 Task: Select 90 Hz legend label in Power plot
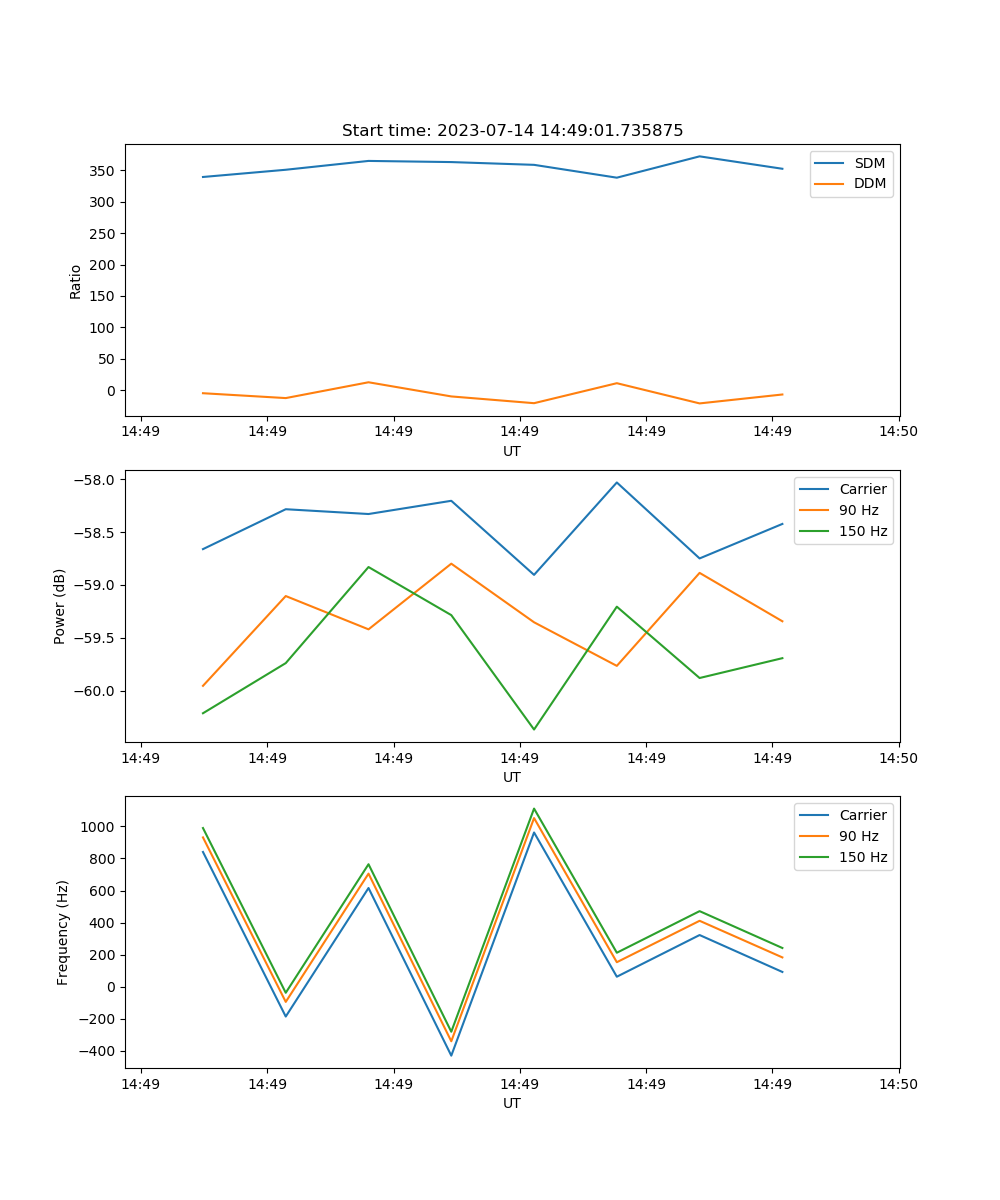point(859,510)
